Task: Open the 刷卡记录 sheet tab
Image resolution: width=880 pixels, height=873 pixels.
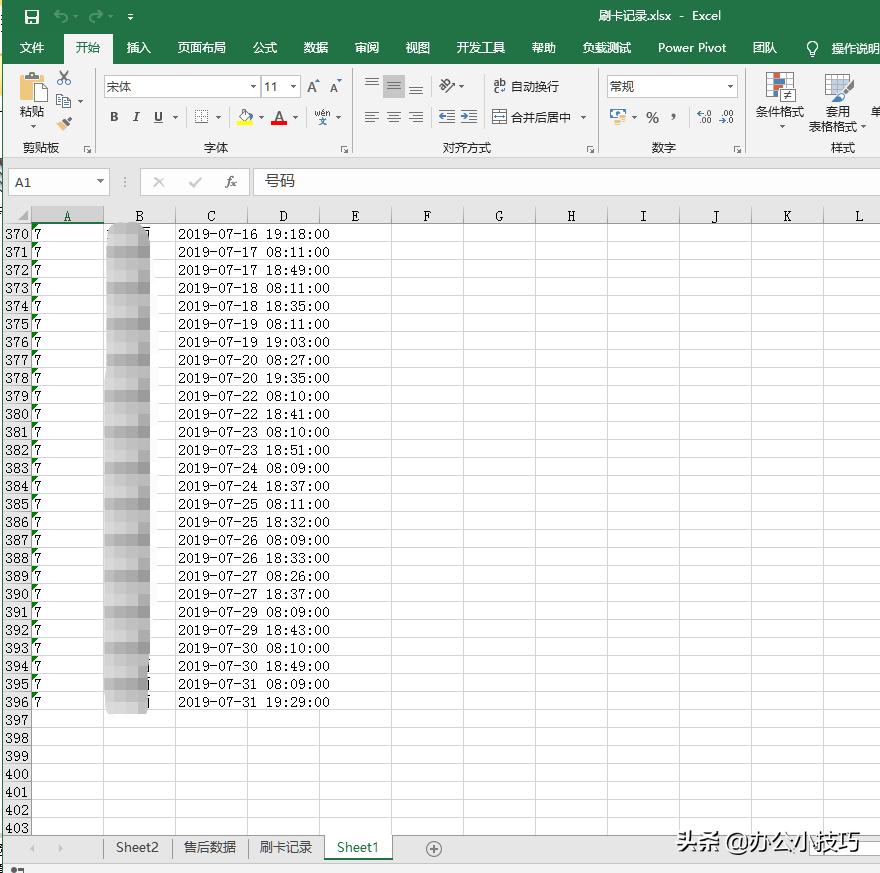Action: point(287,846)
